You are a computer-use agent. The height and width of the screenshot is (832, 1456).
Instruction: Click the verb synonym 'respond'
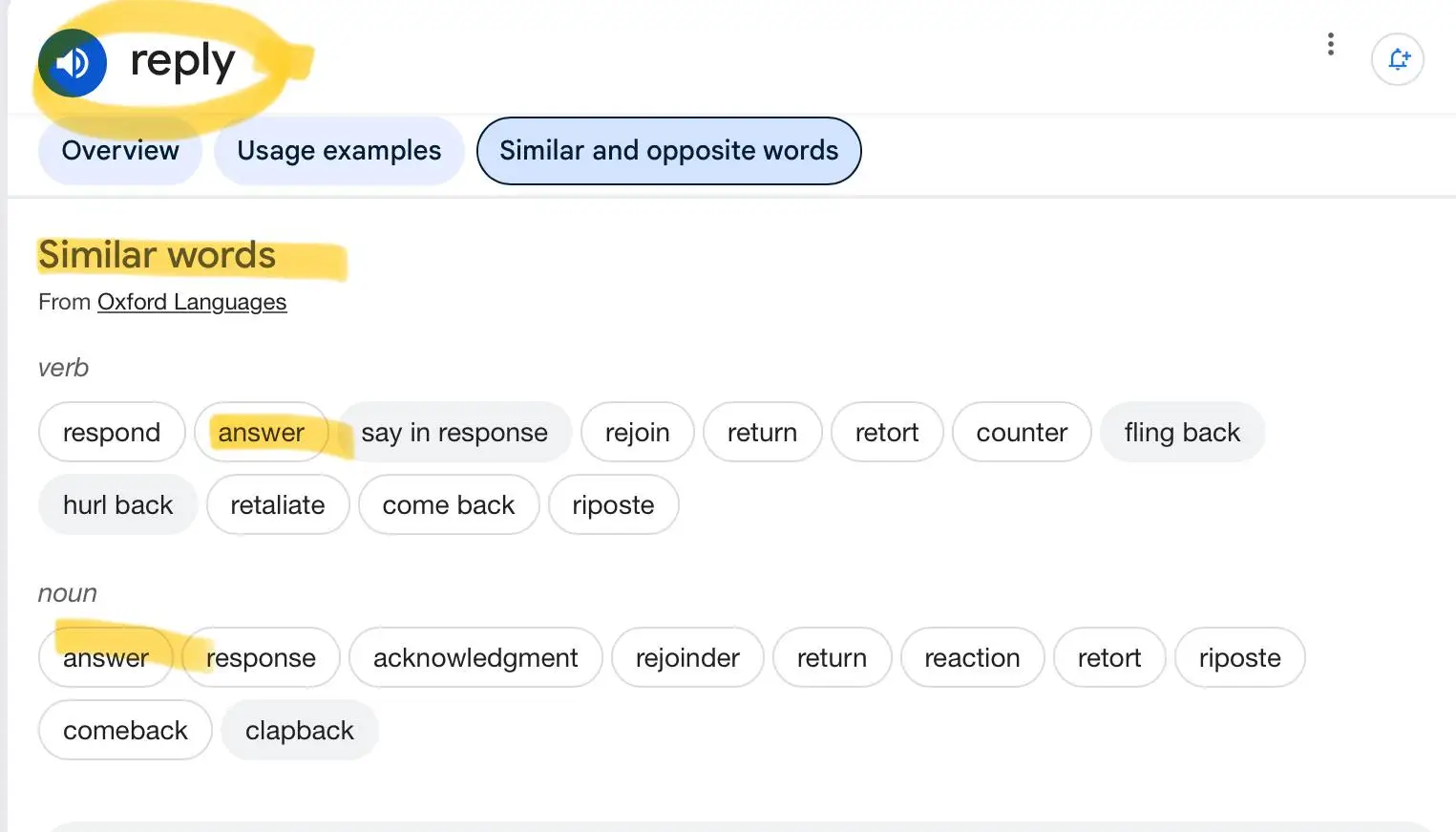point(112,433)
